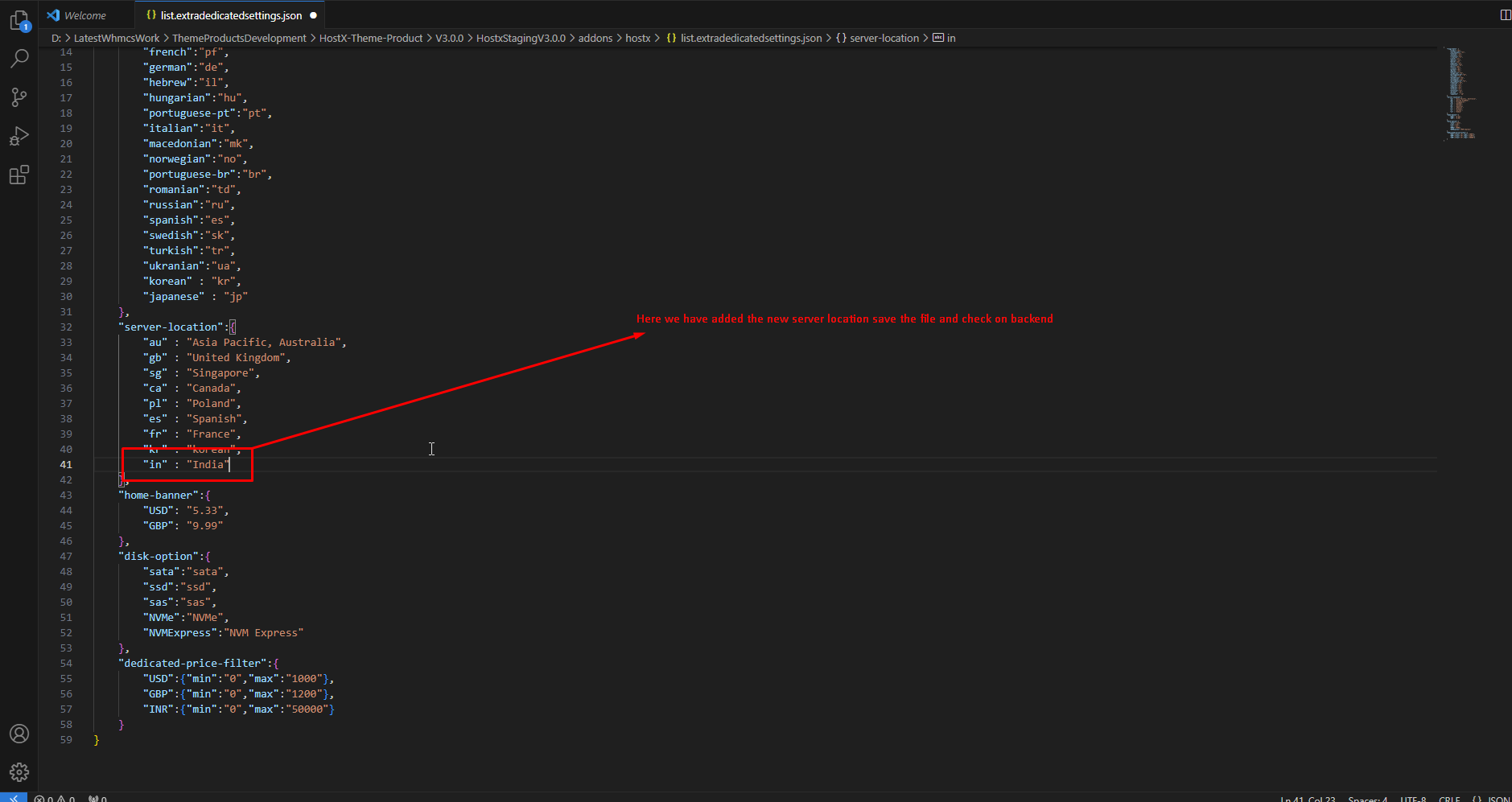Open the Search view icon
1512x802 pixels.
[x=19, y=58]
